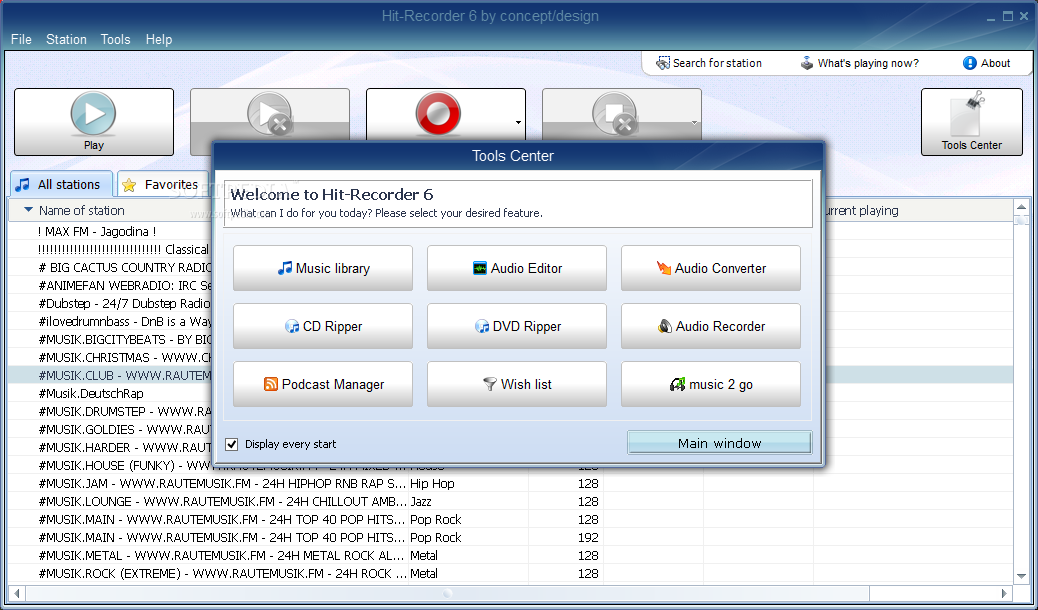Click vertical scrollbar up arrow
Image resolution: width=1038 pixels, height=610 pixels.
click(1021, 207)
